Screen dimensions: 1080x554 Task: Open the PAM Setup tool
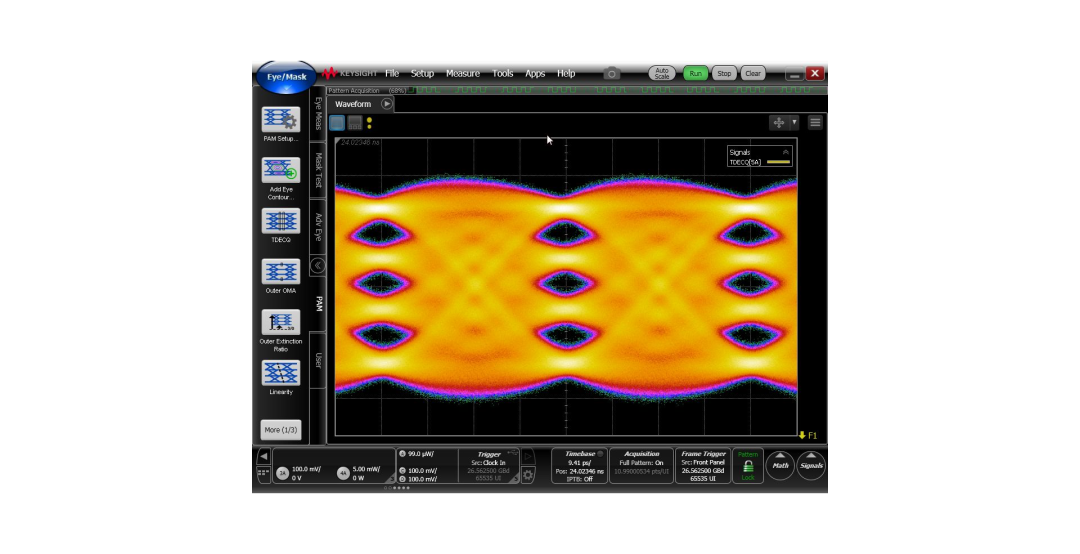280,120
